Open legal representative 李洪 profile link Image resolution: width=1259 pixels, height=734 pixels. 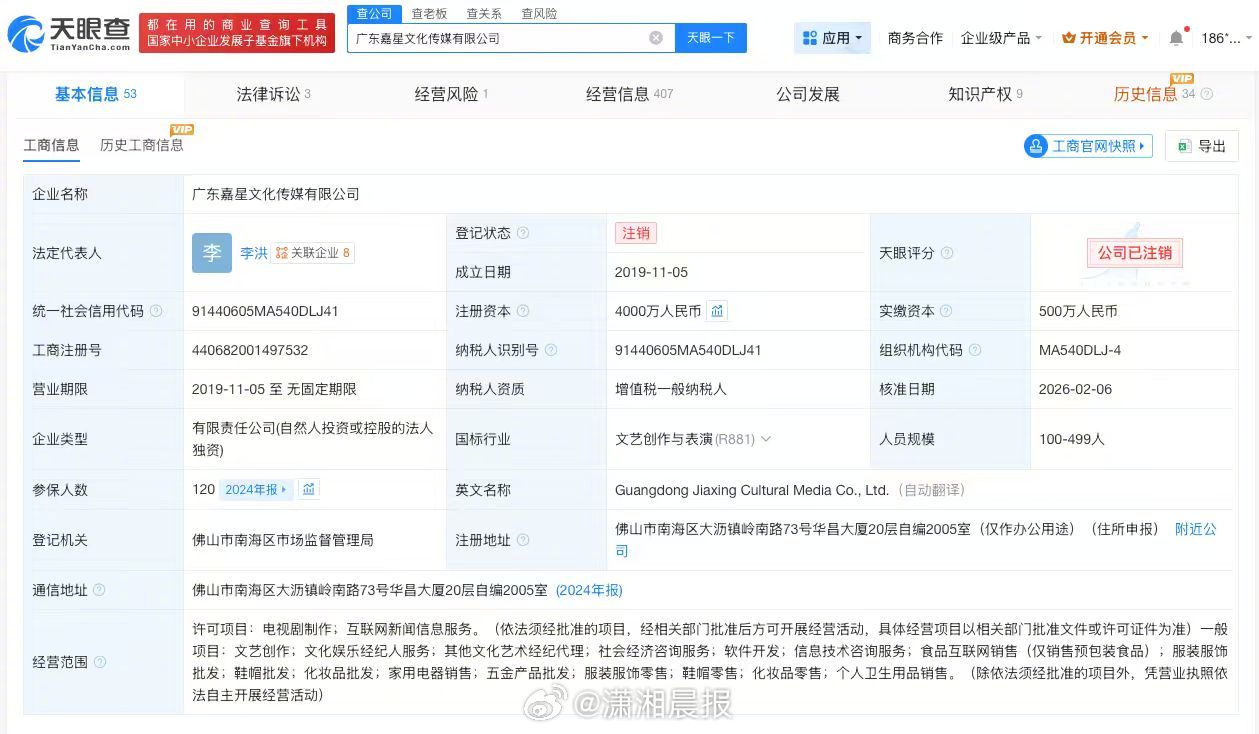253,253
